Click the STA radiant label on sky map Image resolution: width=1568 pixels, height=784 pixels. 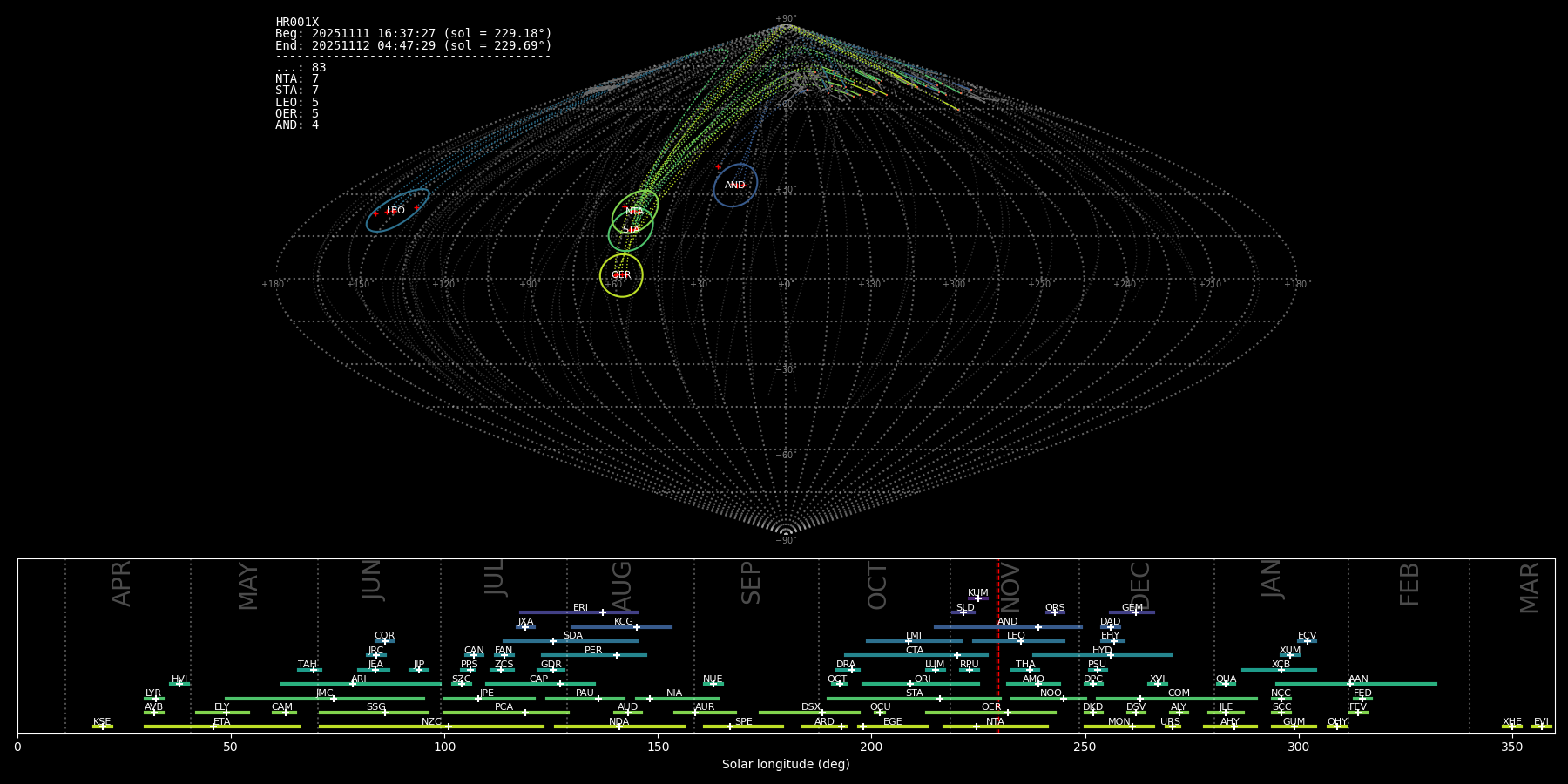pyautogui.click(x=631, y=230)
